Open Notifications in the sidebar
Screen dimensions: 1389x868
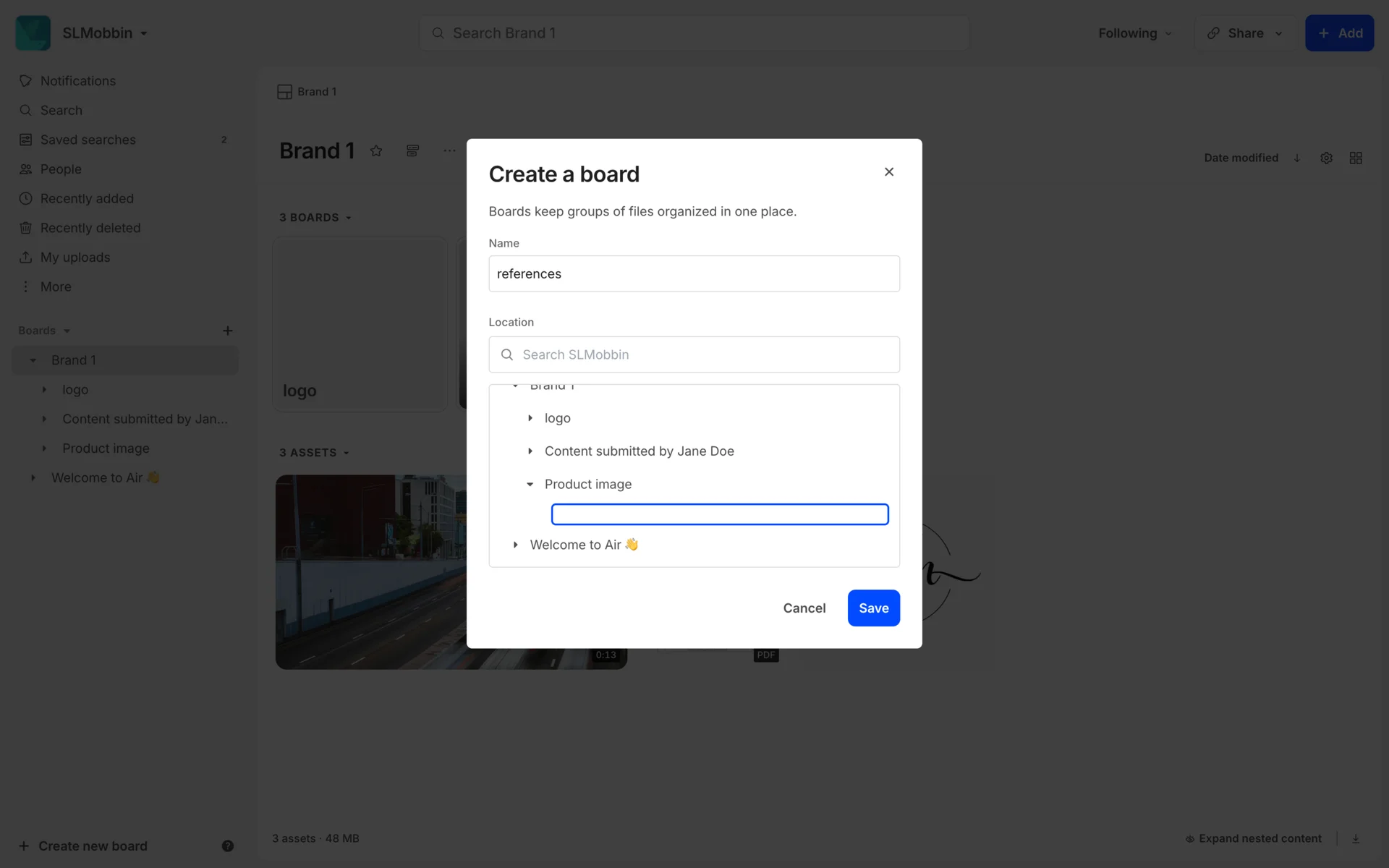click(77, 81)
